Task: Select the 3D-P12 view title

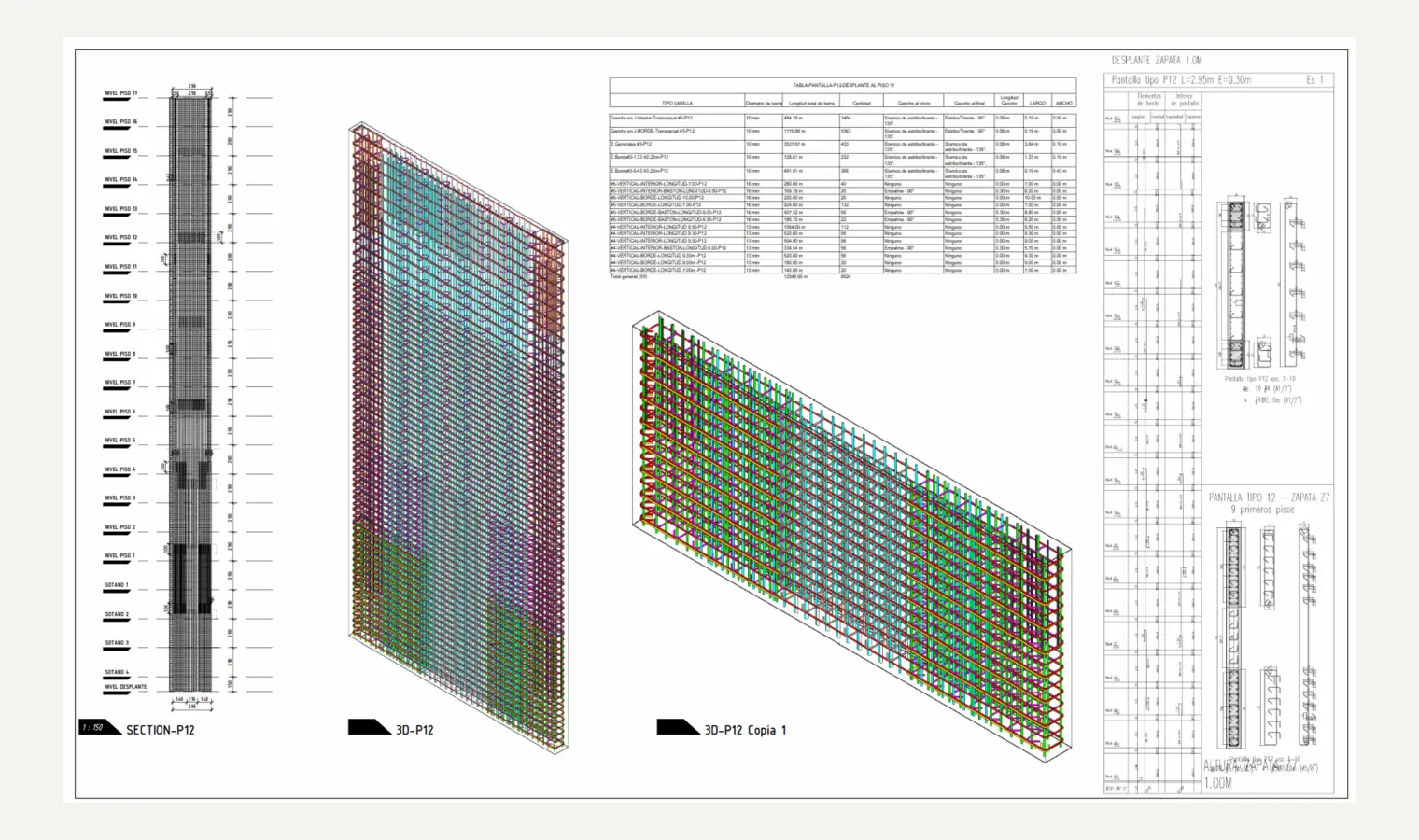Action: (x=414, y=730)
